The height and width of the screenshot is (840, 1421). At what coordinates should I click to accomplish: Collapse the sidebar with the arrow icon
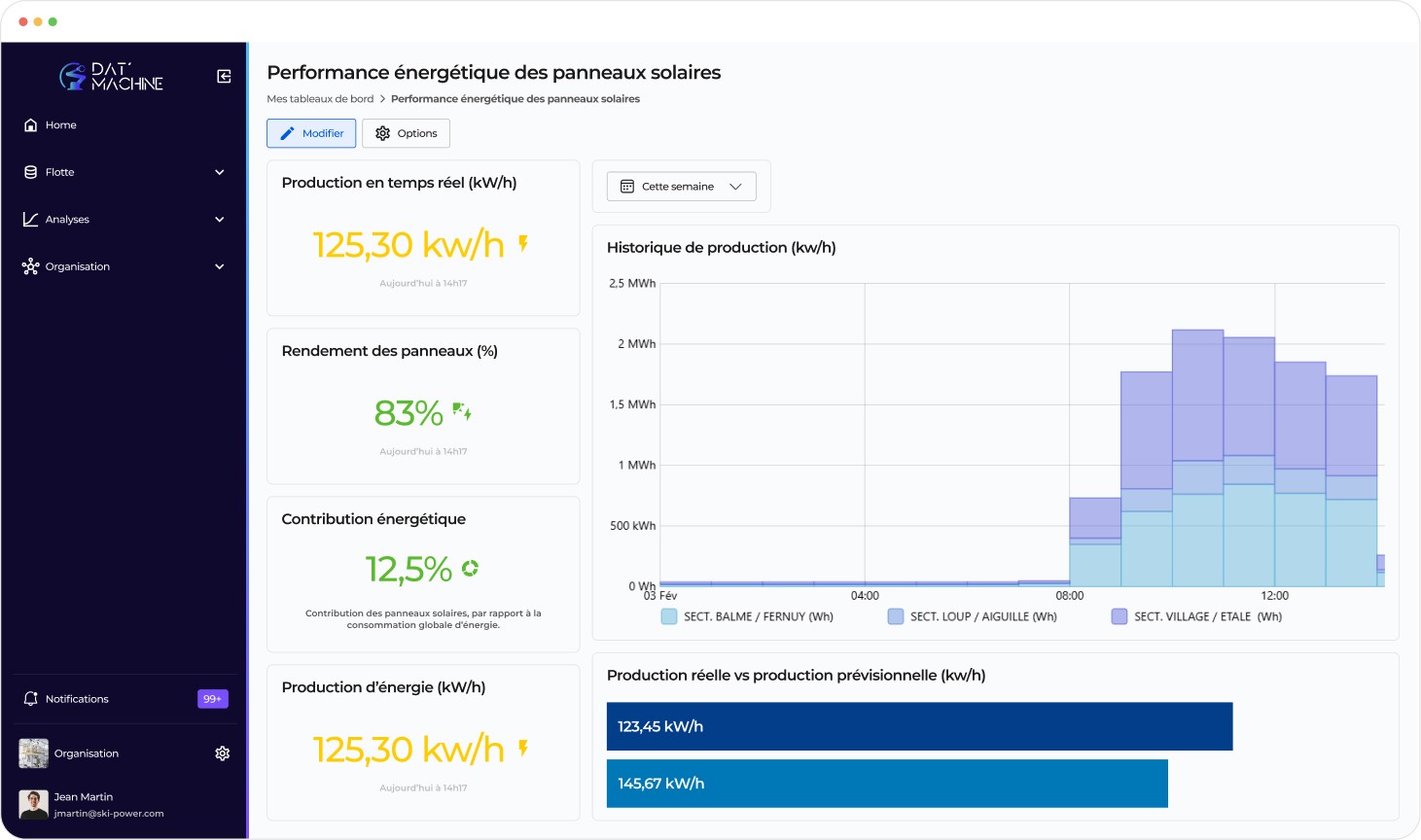[223, 76]
